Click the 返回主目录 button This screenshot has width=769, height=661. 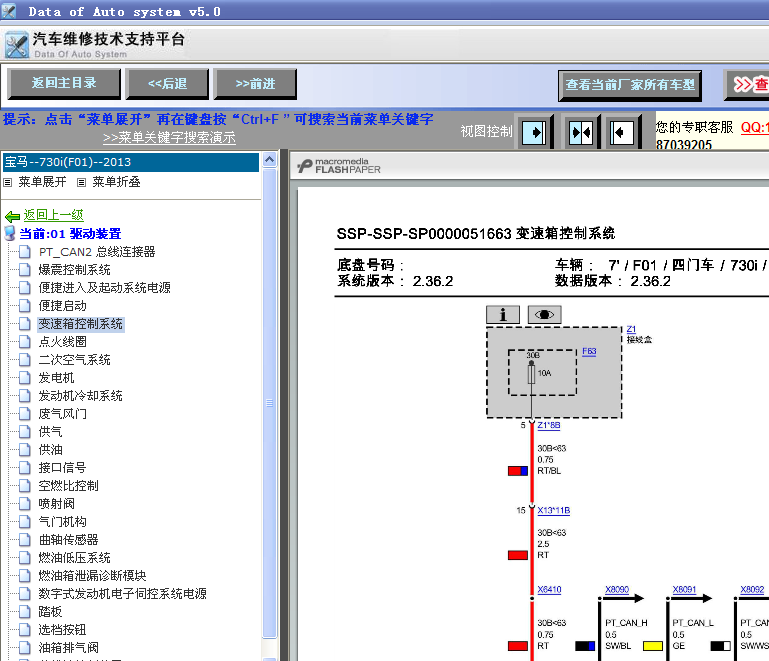pyautogui.click(x=64, y=83)
